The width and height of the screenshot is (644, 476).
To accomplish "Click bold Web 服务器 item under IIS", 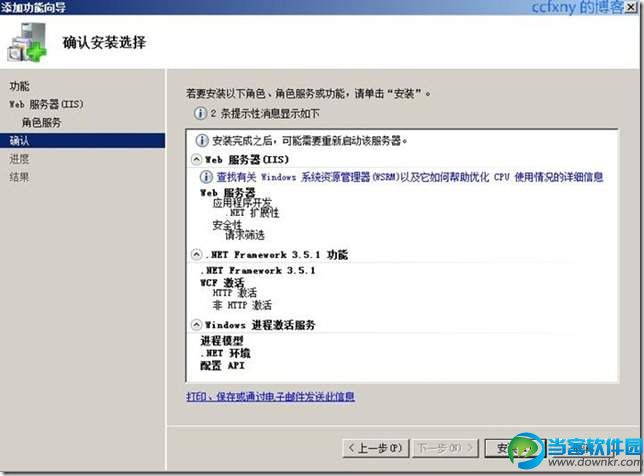I will (228, 192).
